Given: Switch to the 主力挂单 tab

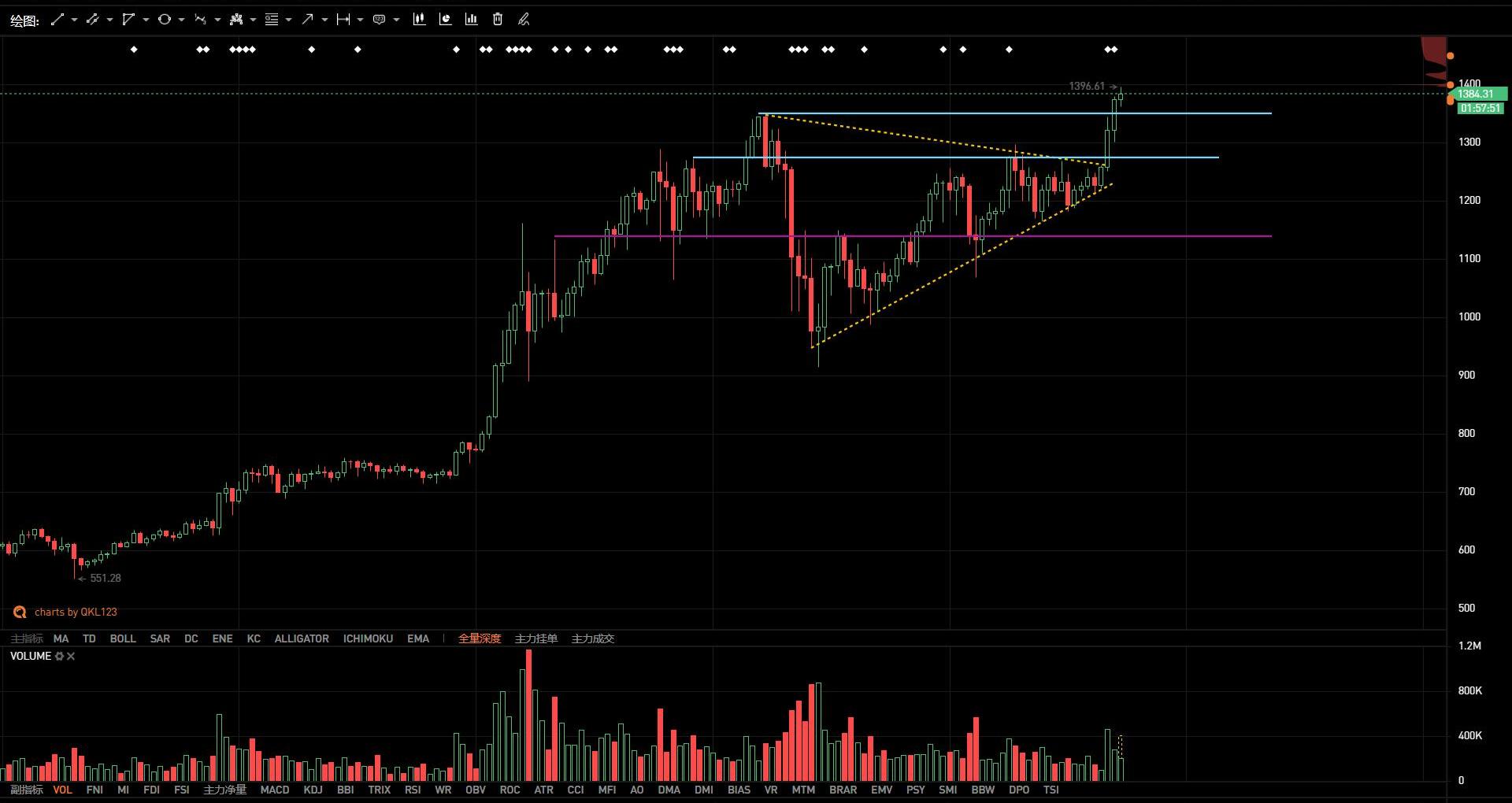Looking at the screenshot, I should click(x=535, y=638).
